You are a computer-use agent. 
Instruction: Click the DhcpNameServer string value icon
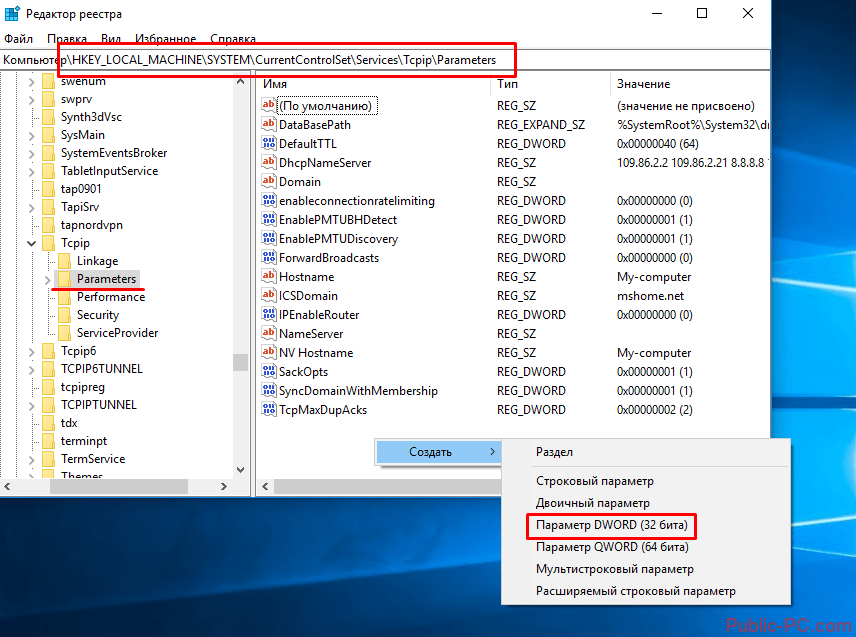268,163
